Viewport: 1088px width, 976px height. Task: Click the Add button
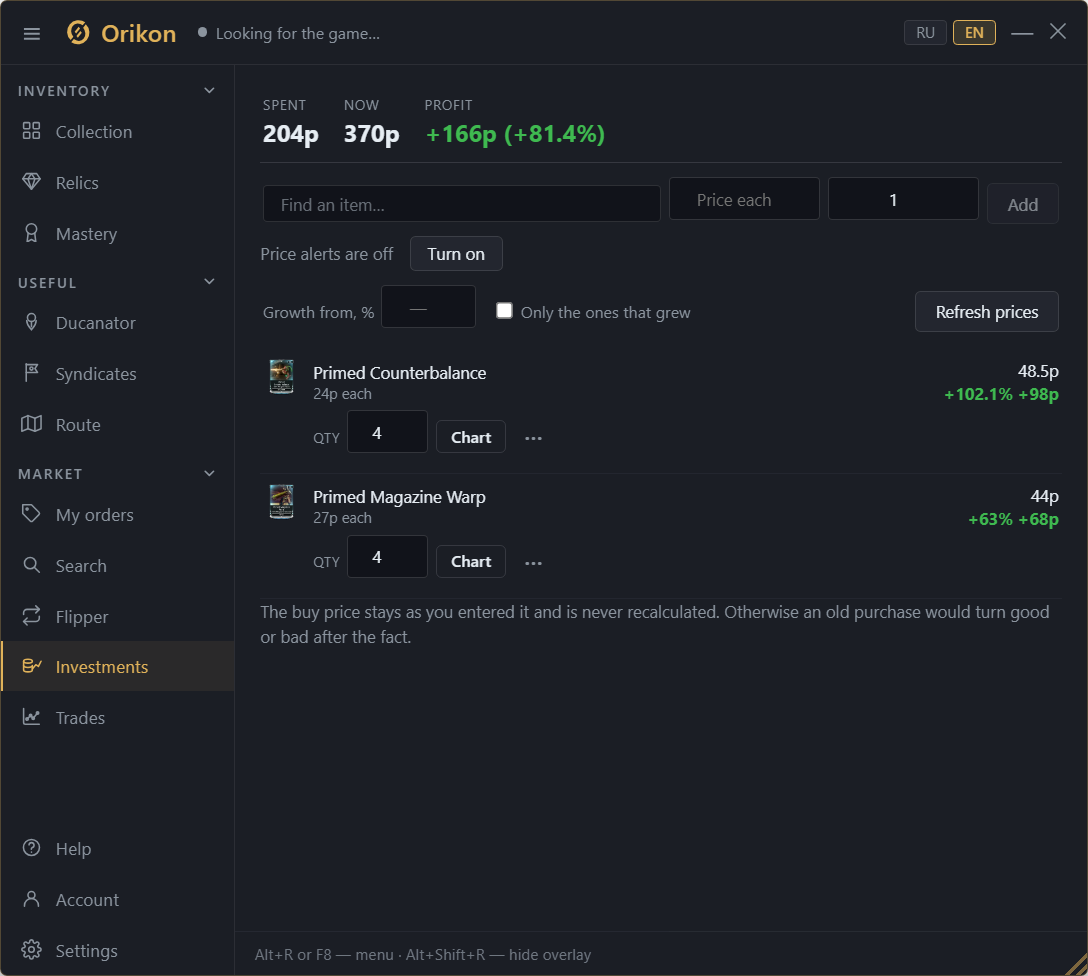(x=1022, y=204)
